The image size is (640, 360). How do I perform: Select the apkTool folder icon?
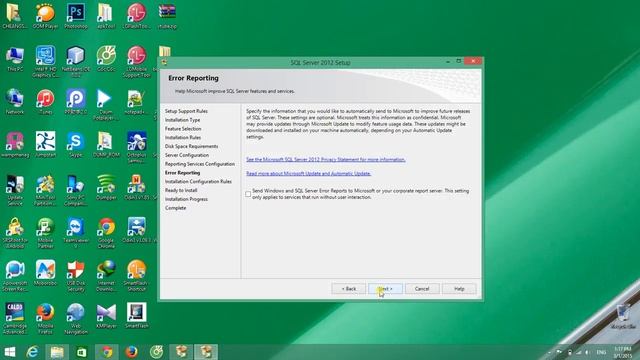click(106, 16)
